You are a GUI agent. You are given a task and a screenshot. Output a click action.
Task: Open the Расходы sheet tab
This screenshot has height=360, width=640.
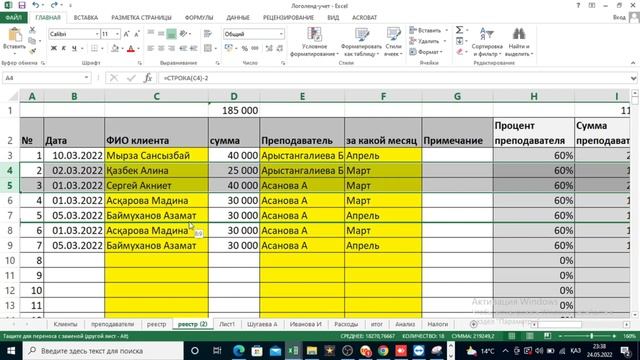(346, 324)
